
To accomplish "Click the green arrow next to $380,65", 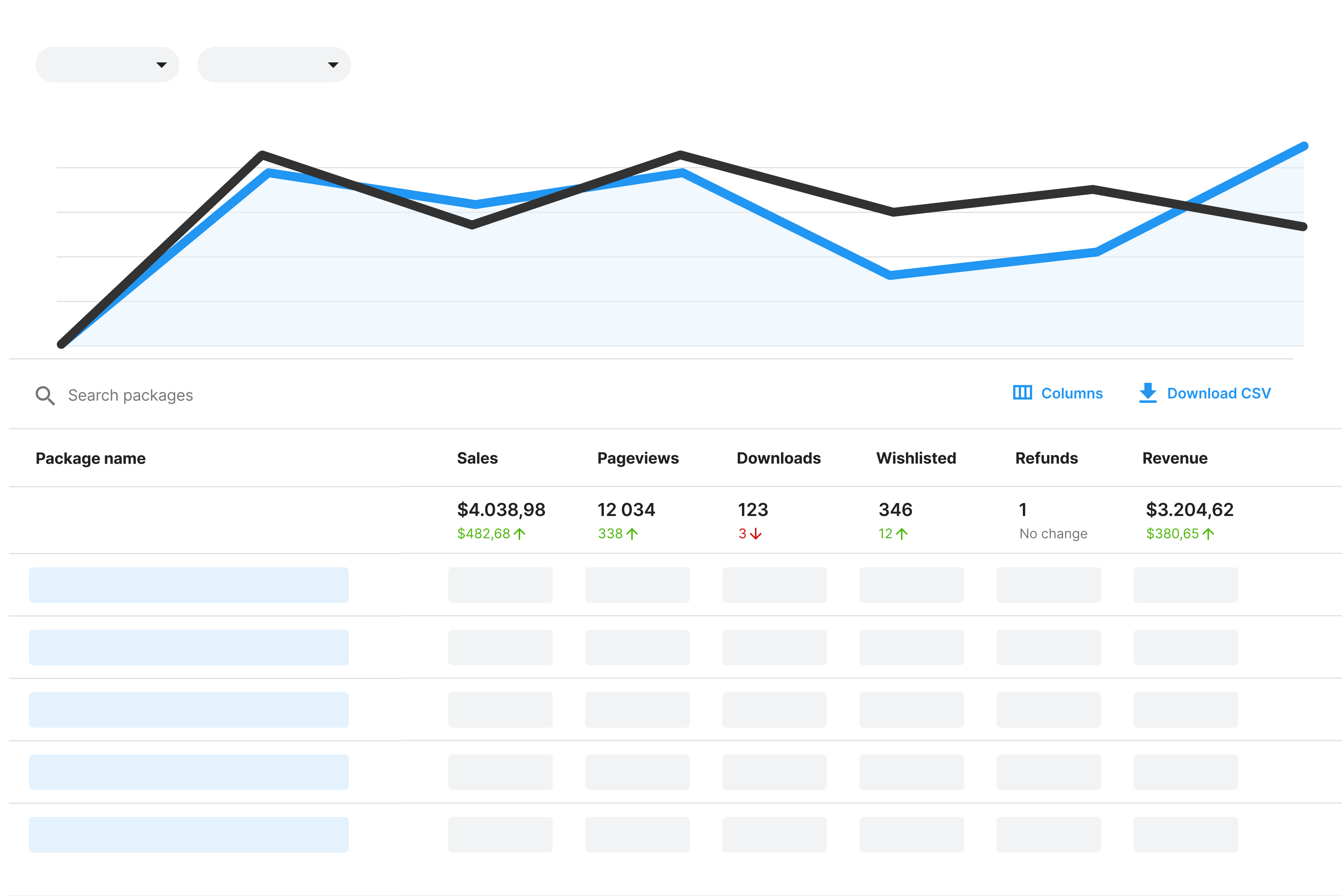I will pyautogui.click(x=1208, y=534).
